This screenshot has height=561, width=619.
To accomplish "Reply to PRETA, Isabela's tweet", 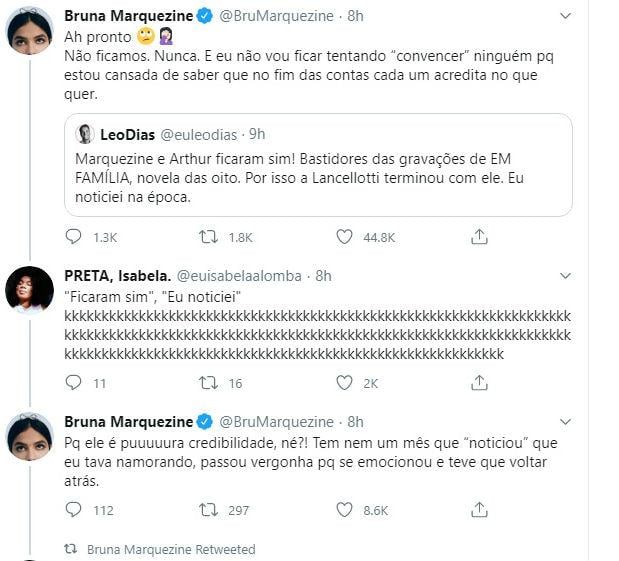I will coord(73,383).
